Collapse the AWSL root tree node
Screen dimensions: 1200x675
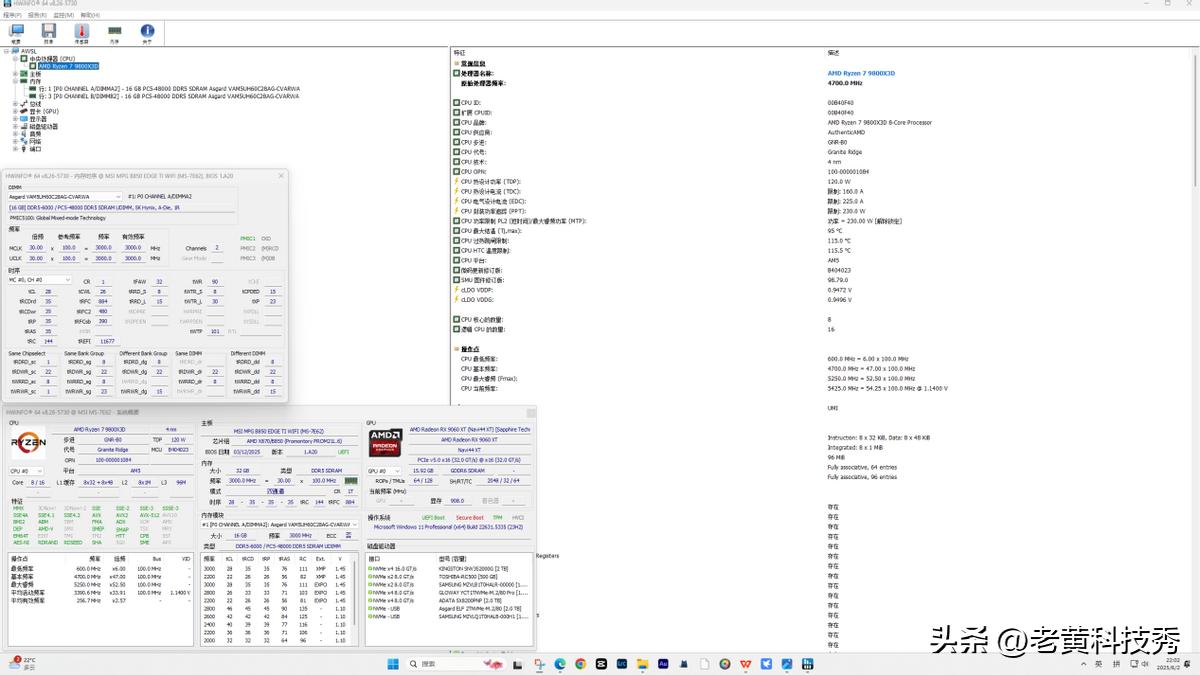pos(7,51)
